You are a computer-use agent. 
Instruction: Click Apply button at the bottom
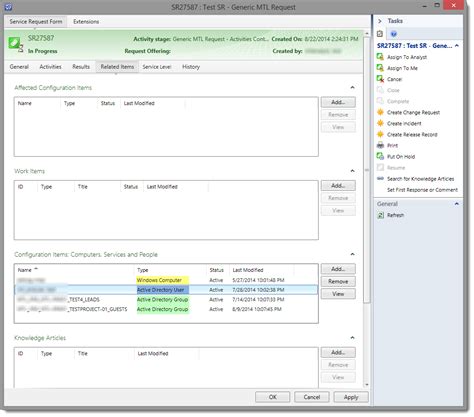351,397
